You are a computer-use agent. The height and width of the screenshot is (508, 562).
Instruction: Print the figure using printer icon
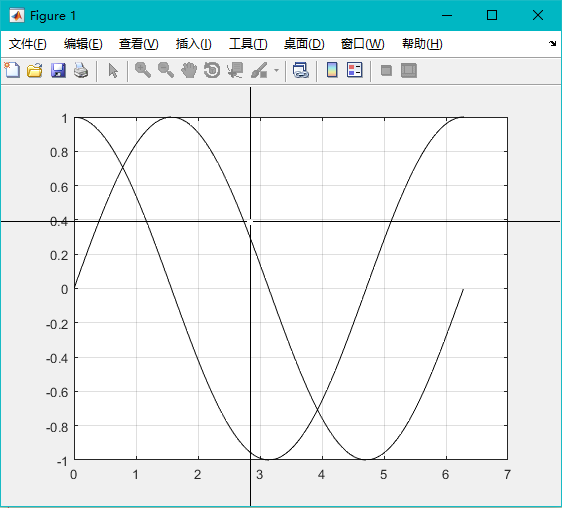(x=81, y=70)
